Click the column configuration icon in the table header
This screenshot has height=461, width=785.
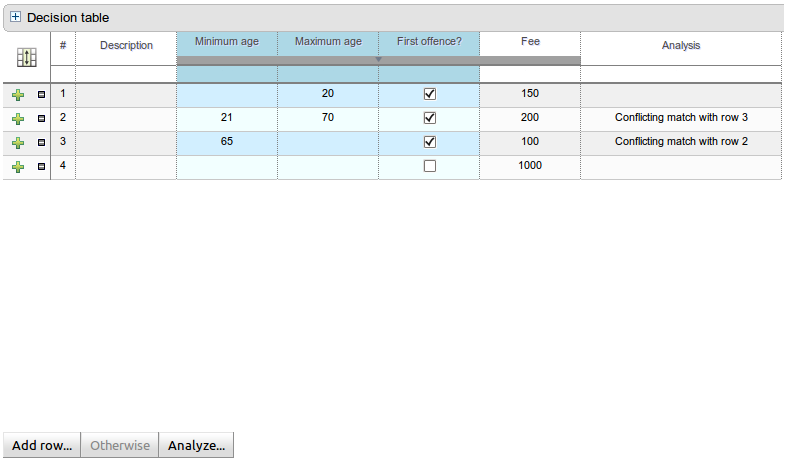26,58
